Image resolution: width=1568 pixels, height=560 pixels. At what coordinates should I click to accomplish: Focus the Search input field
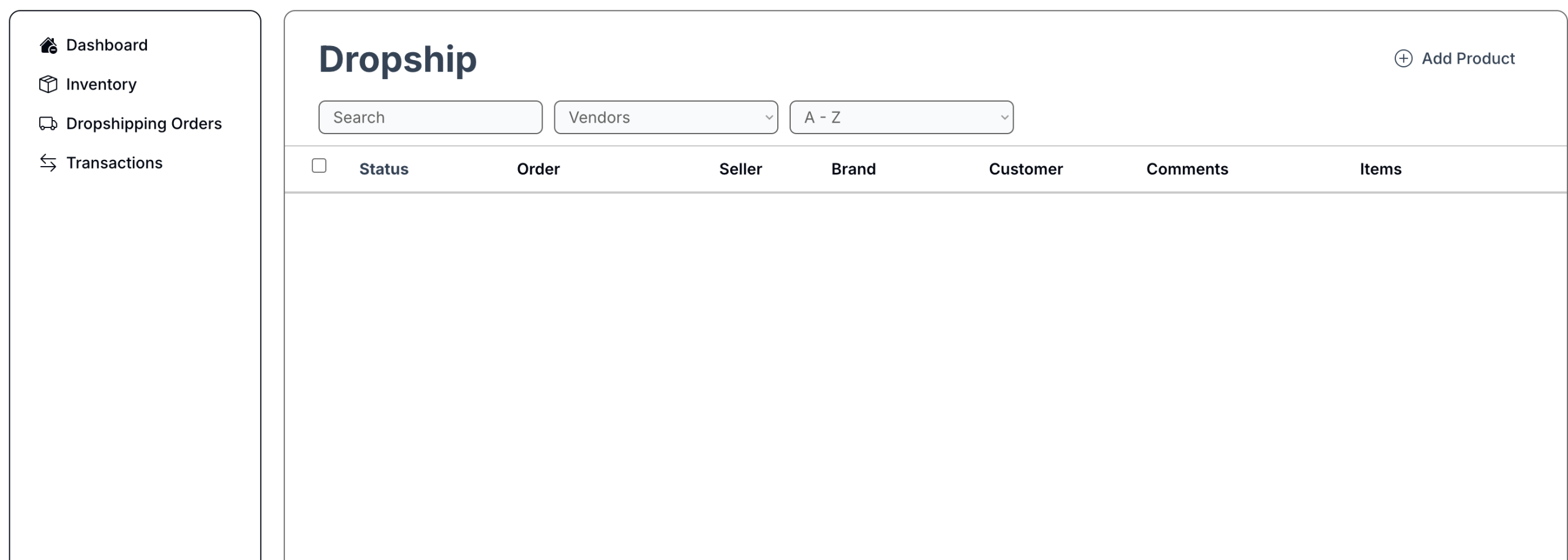pos(430,118)
